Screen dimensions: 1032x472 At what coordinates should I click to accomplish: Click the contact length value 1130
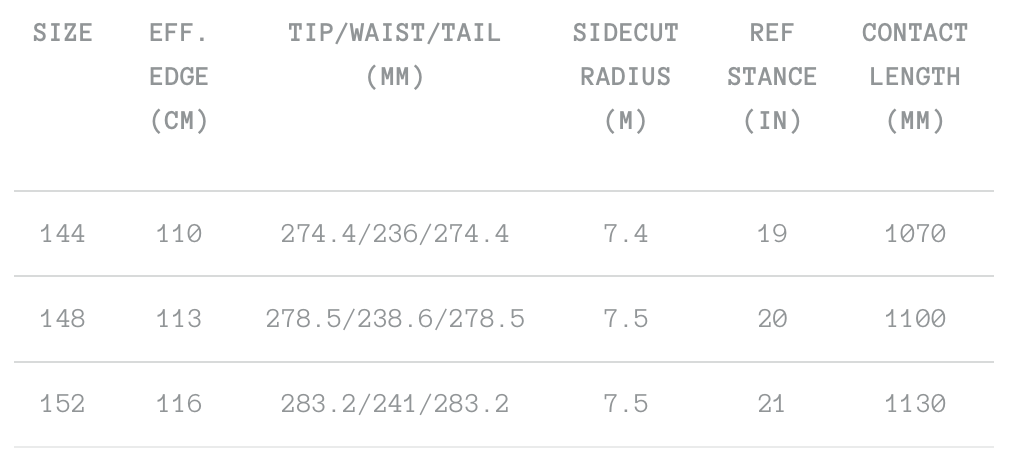click(914, 404)
